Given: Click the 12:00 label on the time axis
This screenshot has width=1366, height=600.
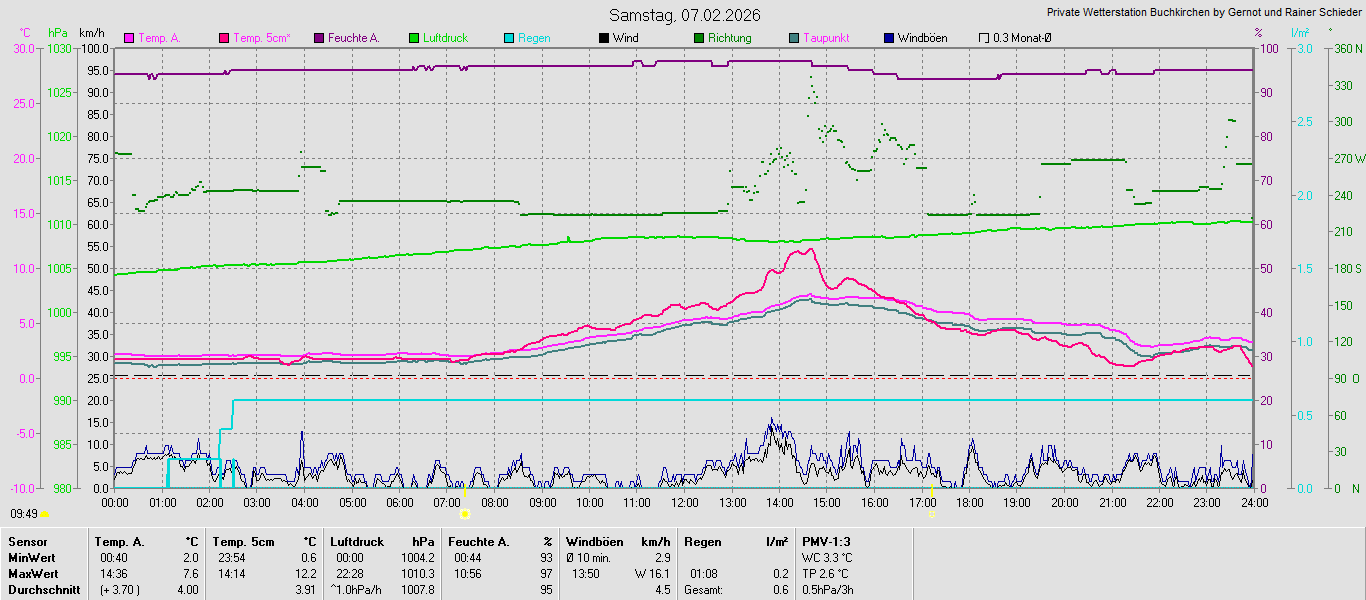Looking at the screenshot, I should click(684, 501).
